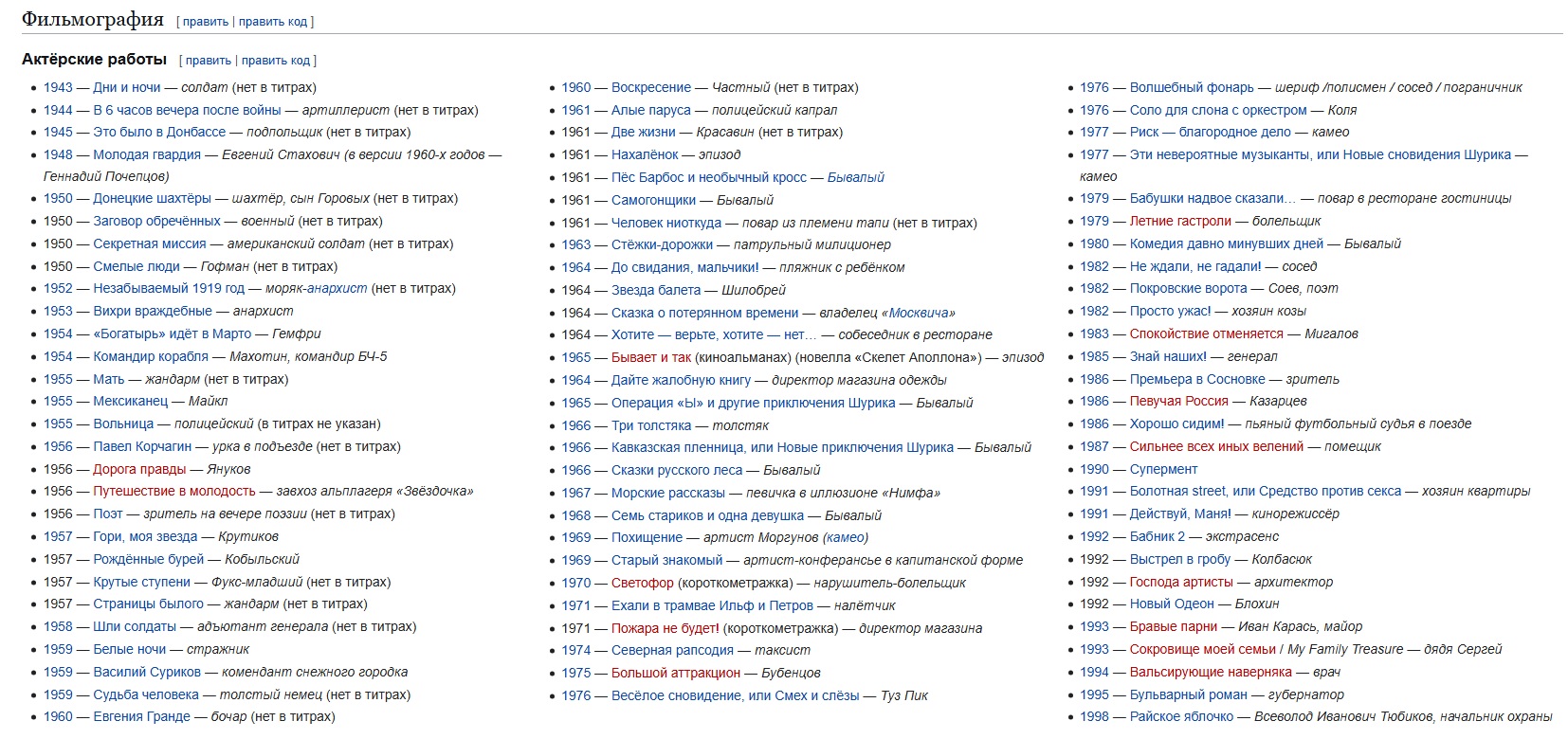Open 'Операция «Ы»' film link
The image size is (1568, 739).
pyautogui.click(x=753, y=403)
